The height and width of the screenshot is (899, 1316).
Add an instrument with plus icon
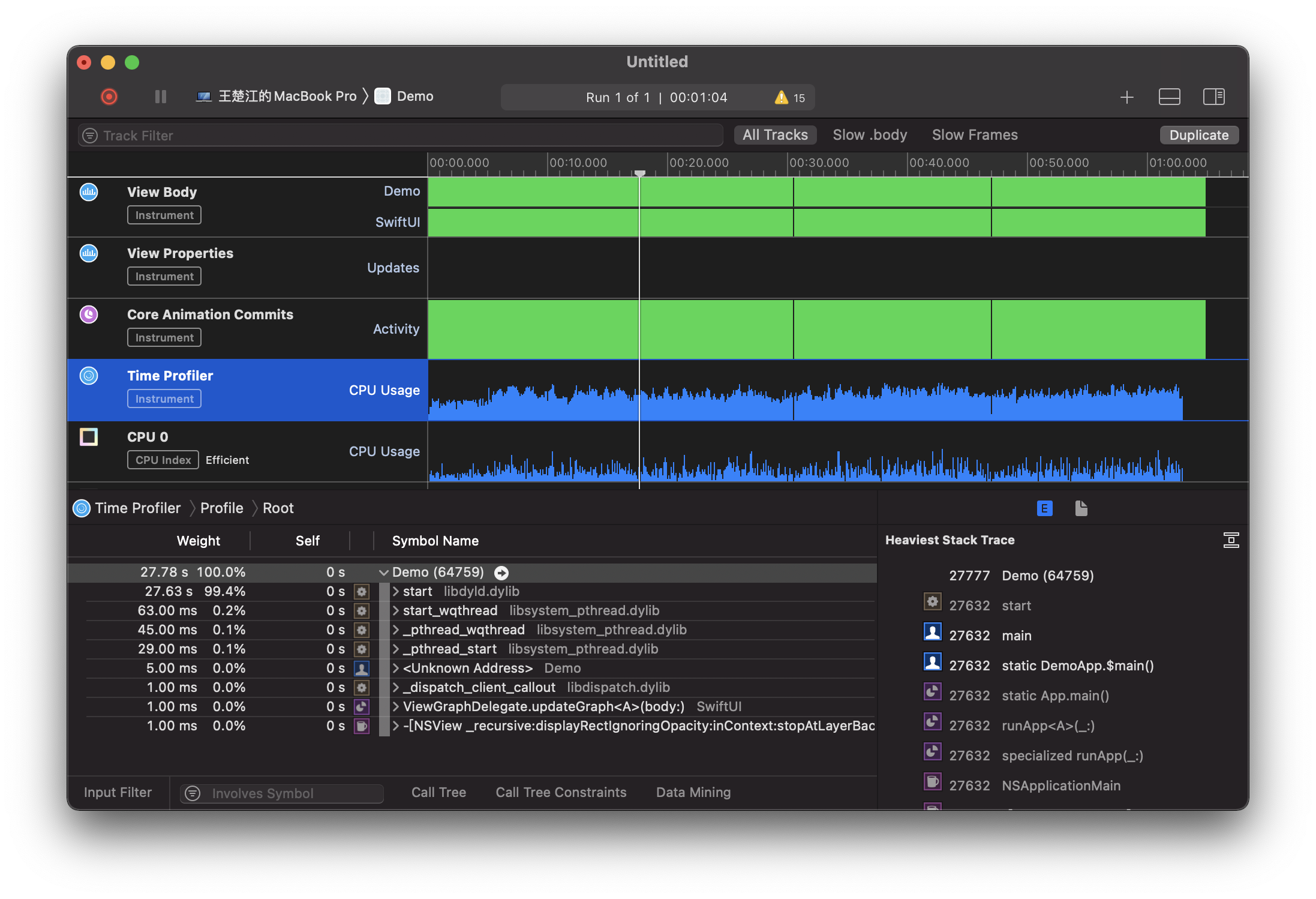(x=1126, y=97)
